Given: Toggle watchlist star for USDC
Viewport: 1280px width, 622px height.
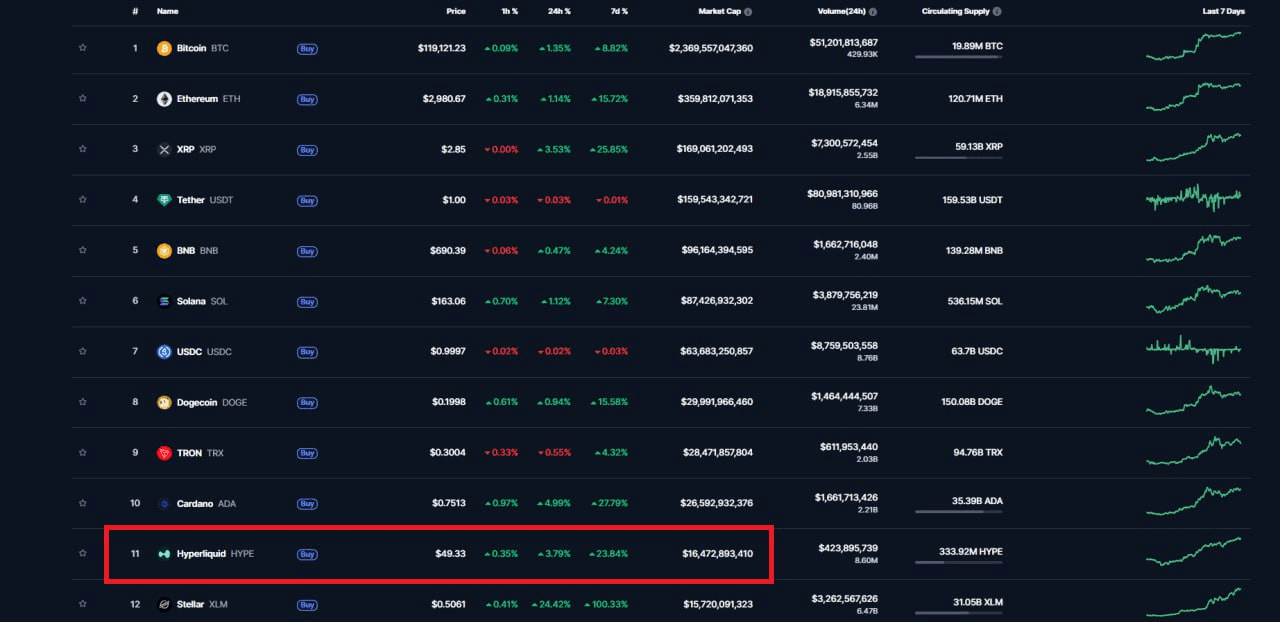Looking at the screenshot, I should point(82,351).
